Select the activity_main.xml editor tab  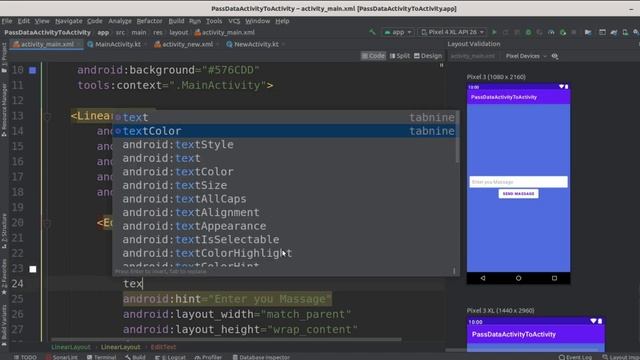coord(47,44)
